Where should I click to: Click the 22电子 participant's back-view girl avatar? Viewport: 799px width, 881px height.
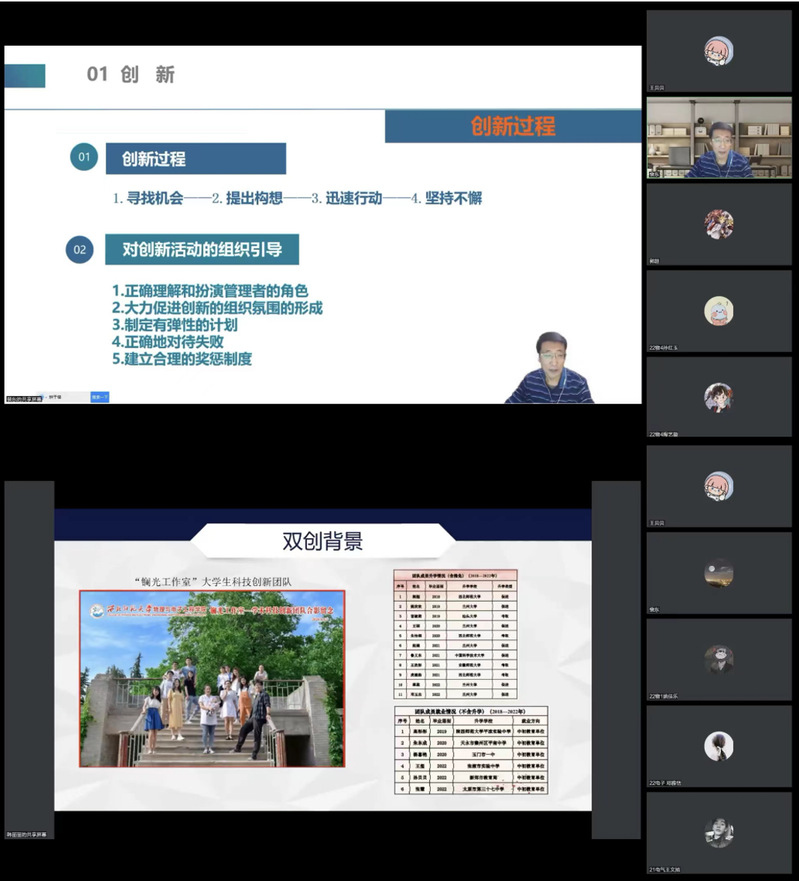(x=718, y=745)
